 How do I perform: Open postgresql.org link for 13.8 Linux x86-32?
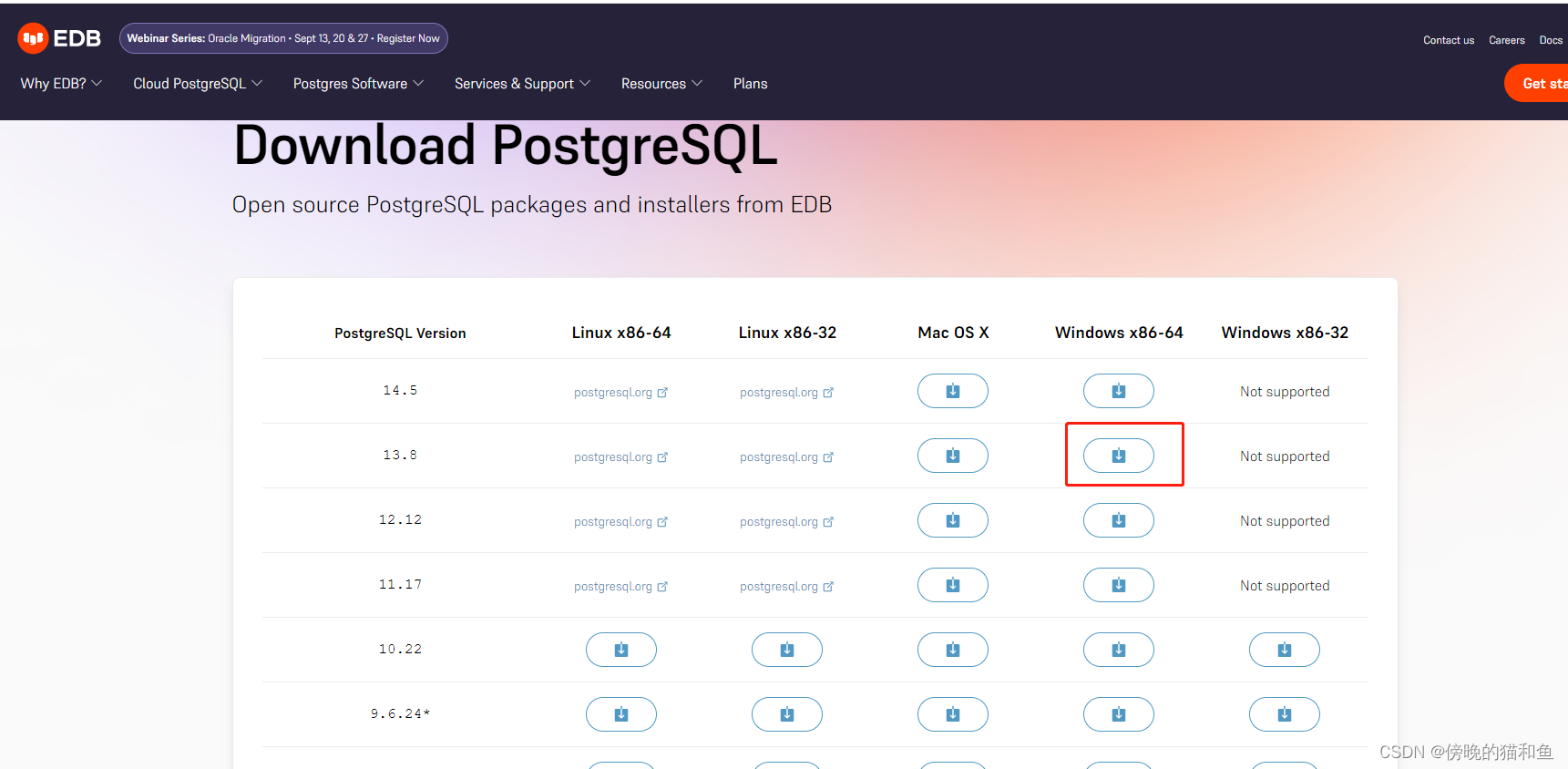tap(786, 457)
